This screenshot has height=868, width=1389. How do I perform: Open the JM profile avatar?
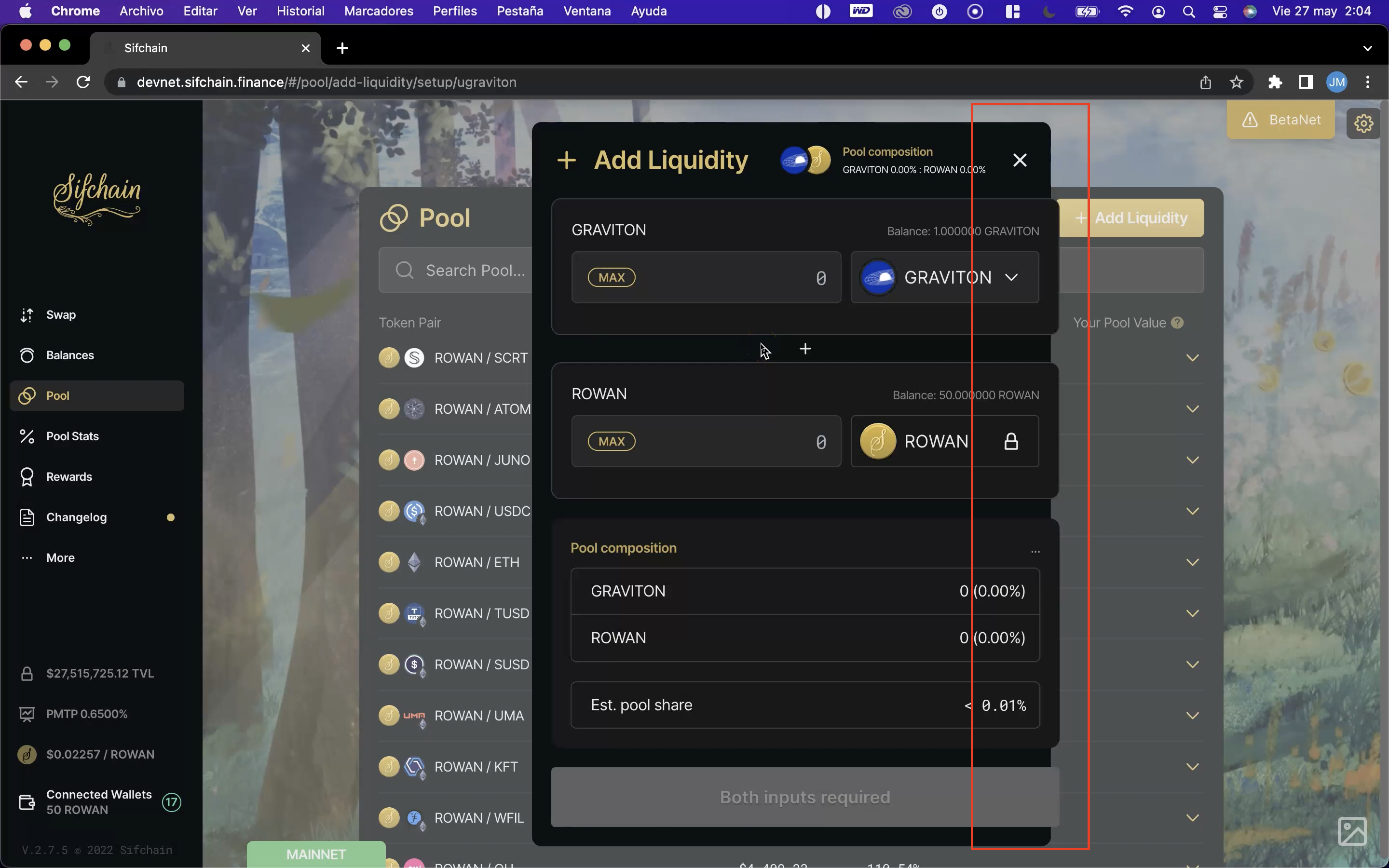(1336, 82)
